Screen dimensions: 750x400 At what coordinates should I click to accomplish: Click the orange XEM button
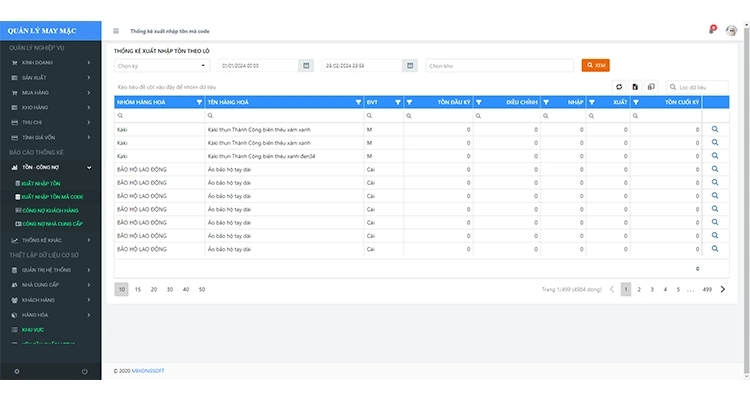coord(595,66)
